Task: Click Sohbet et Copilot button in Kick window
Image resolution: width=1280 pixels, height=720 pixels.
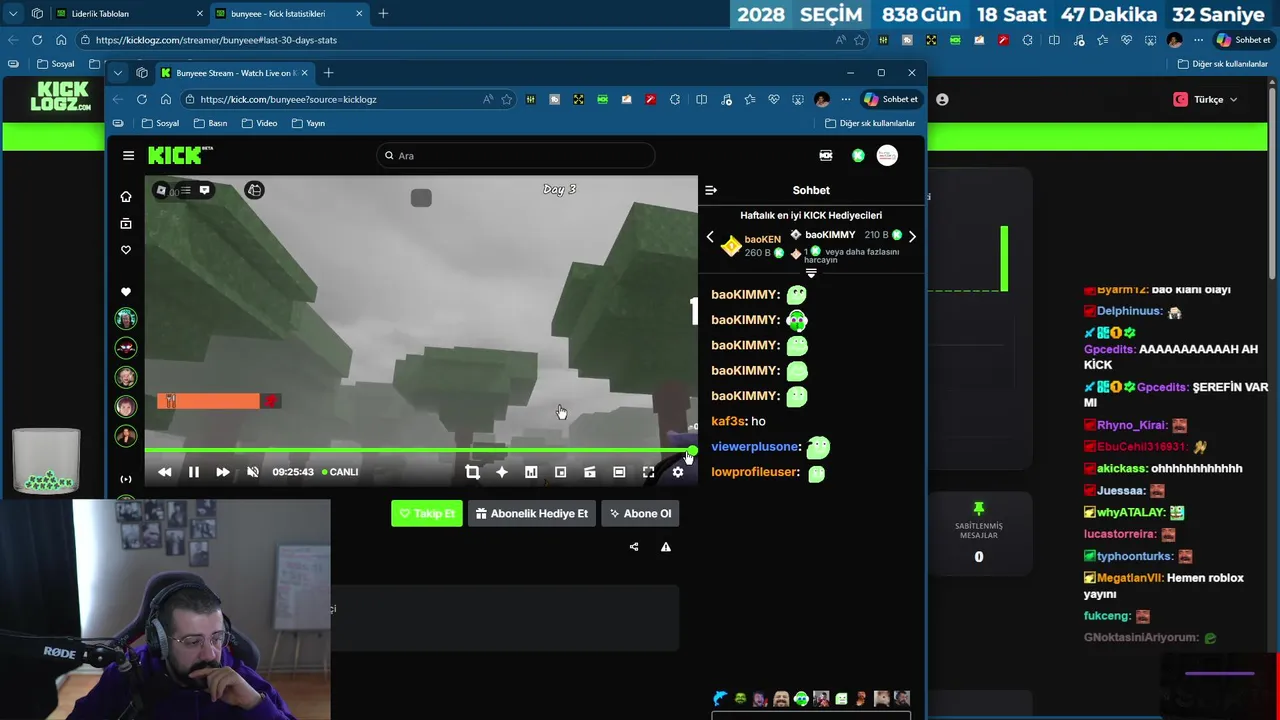Action: [x=890, y=99]
